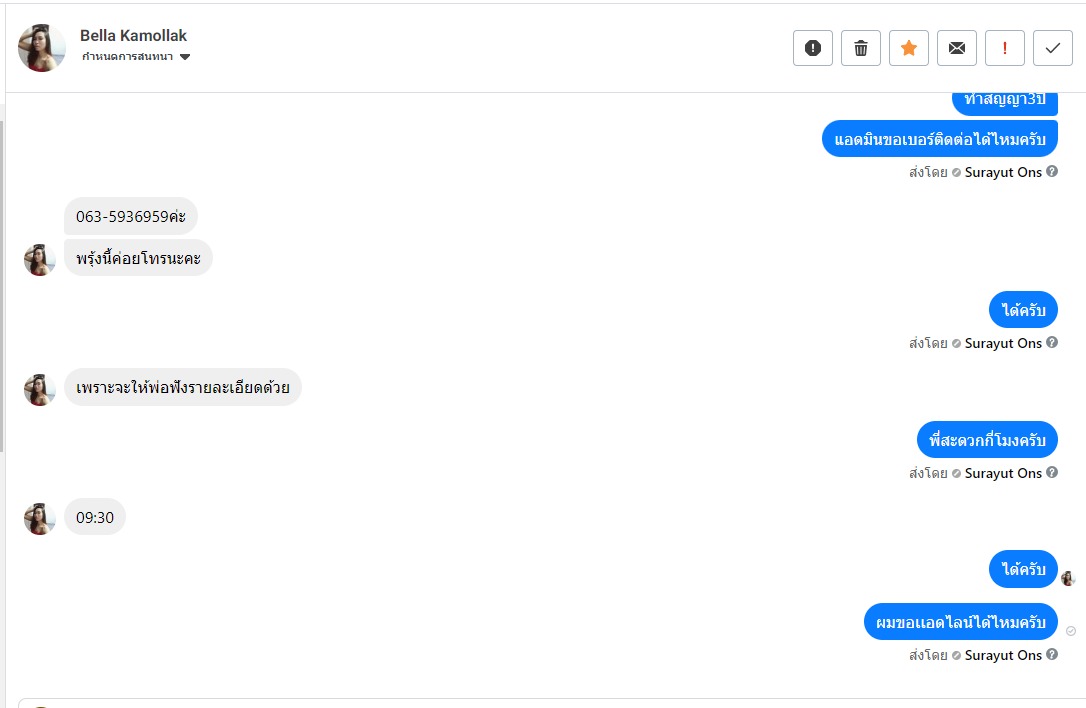
Task: Click the กำหนดการสนทนา label under the name
Action: point(127,57)
